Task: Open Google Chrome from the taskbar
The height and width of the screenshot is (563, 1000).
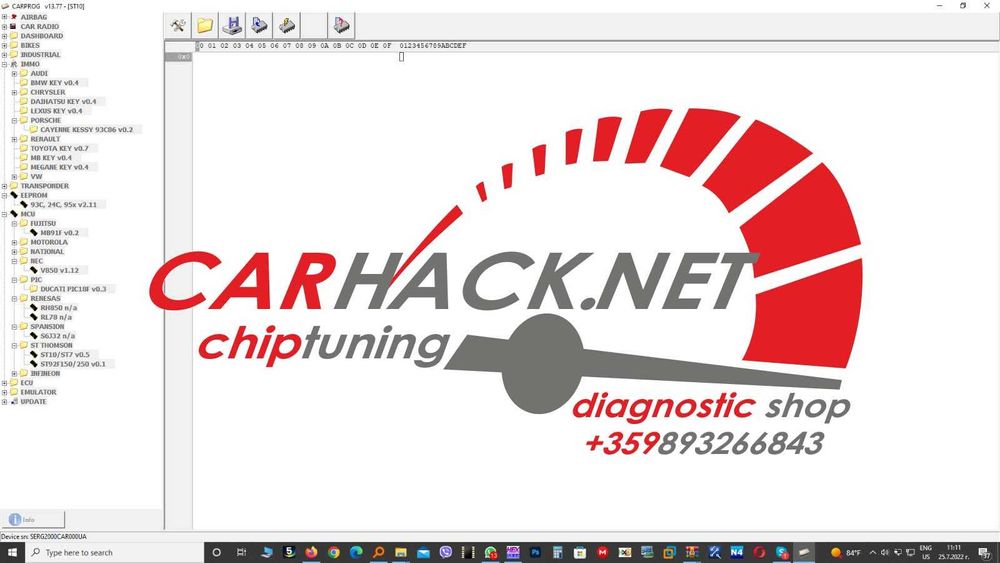Action: [334, 552]
